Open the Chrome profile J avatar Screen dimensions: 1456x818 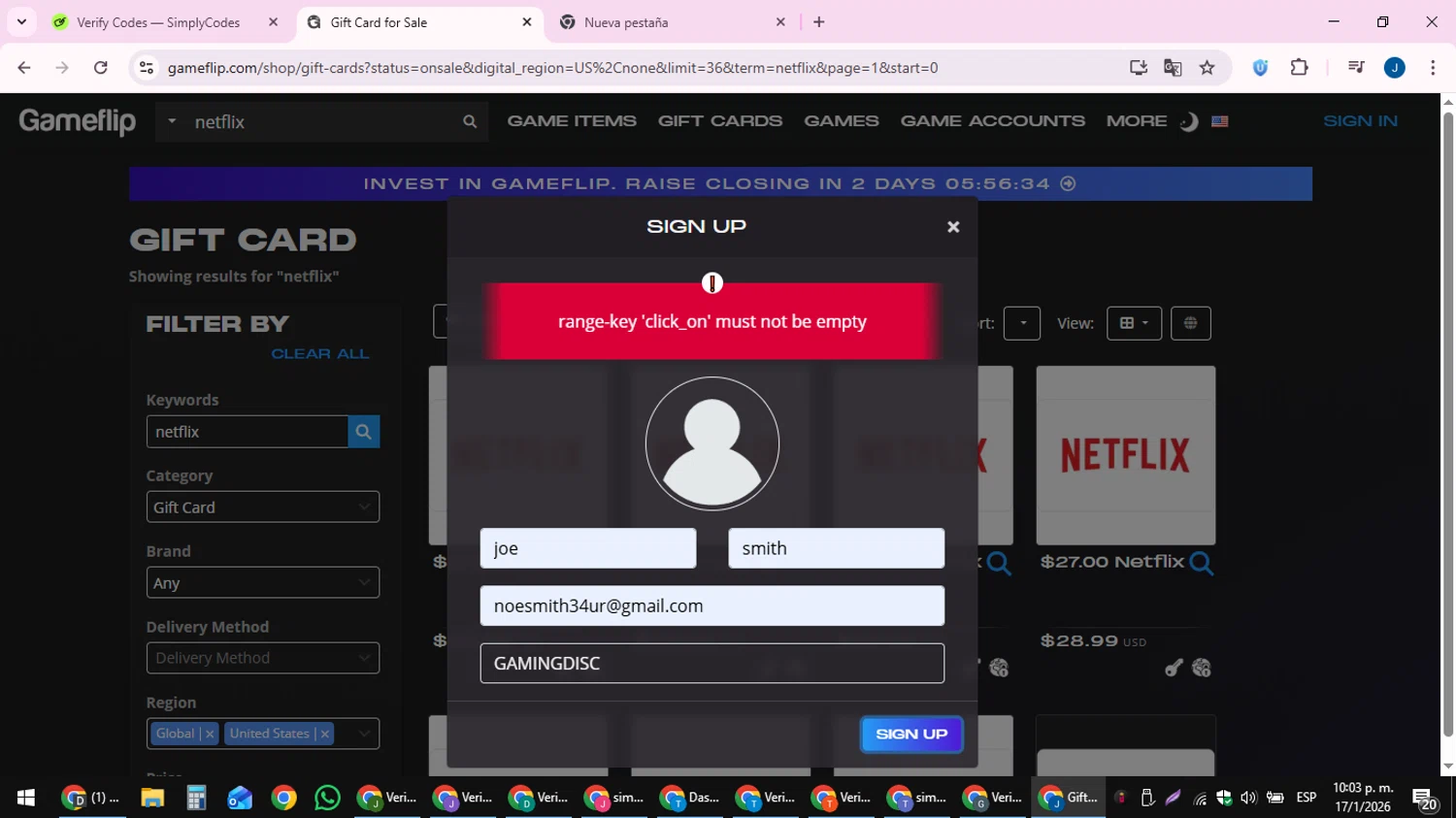(1395, 68)
